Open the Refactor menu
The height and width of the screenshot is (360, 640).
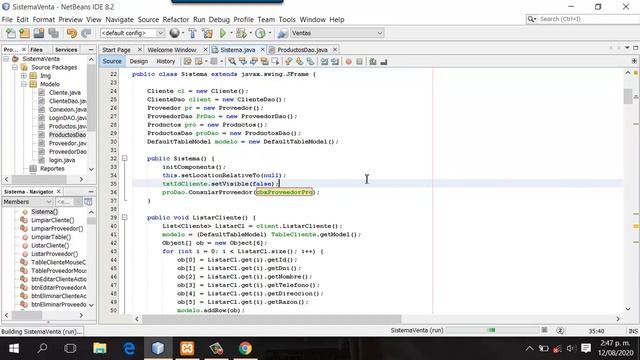tap(176, 20)
